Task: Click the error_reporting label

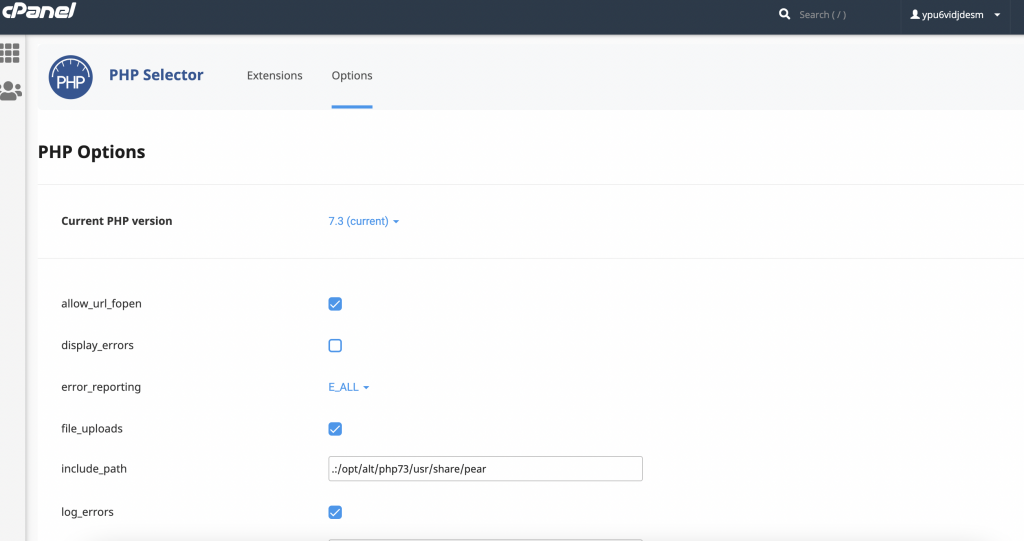Action: (x=101, y=387)
